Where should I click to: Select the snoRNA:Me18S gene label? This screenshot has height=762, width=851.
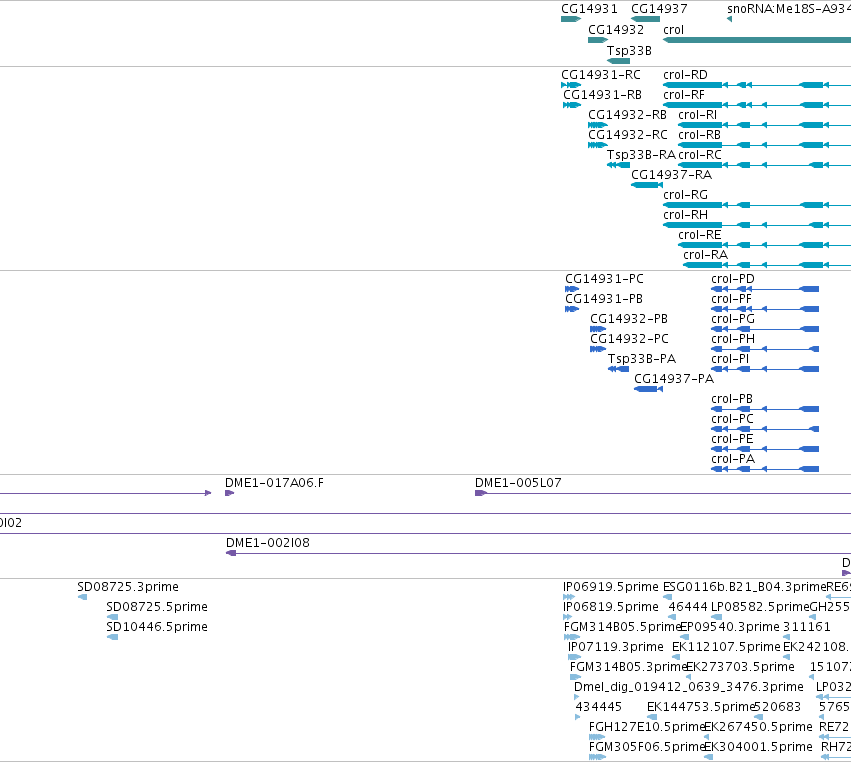click(x=789, y=9)
